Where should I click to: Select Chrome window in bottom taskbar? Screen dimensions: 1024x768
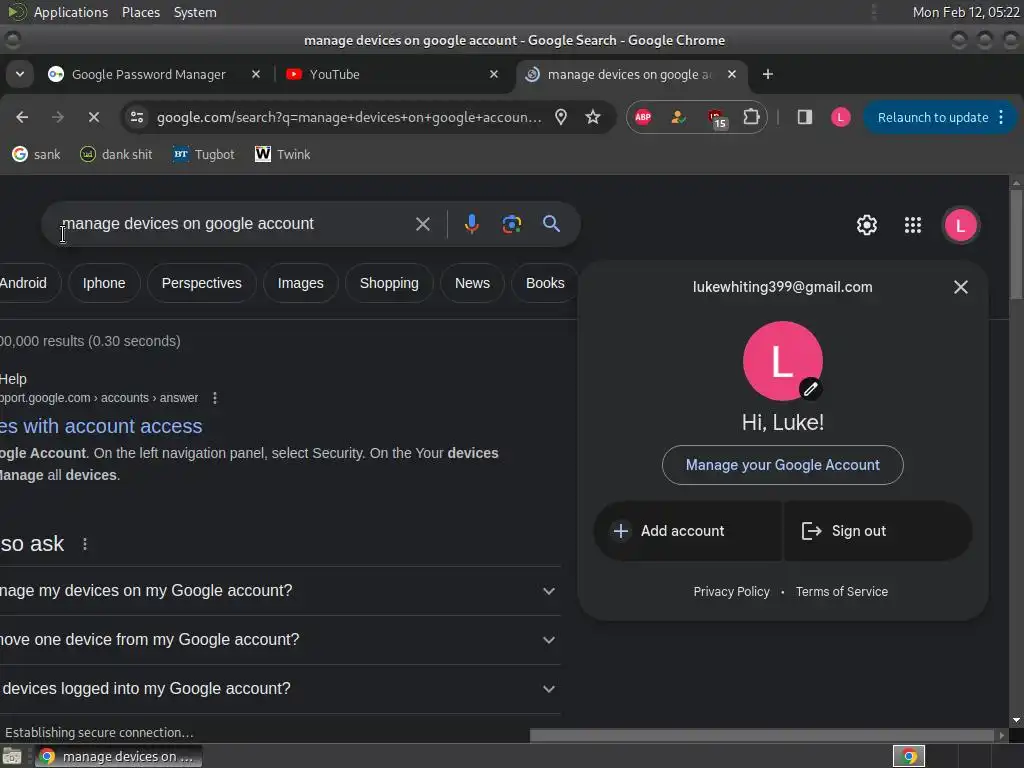tap(118, 756)
